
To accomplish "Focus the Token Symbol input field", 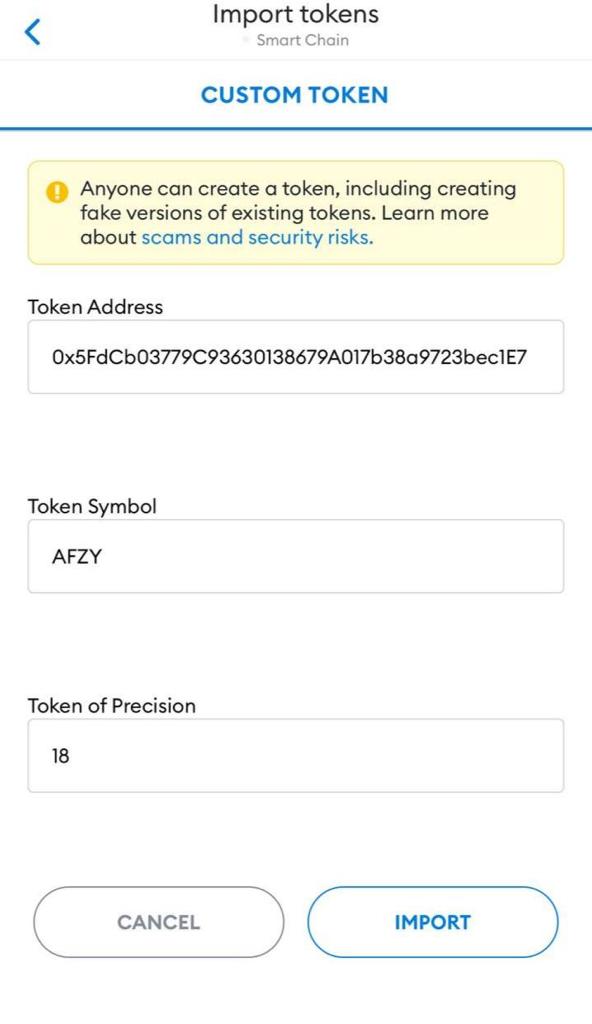I will [295, 556].
